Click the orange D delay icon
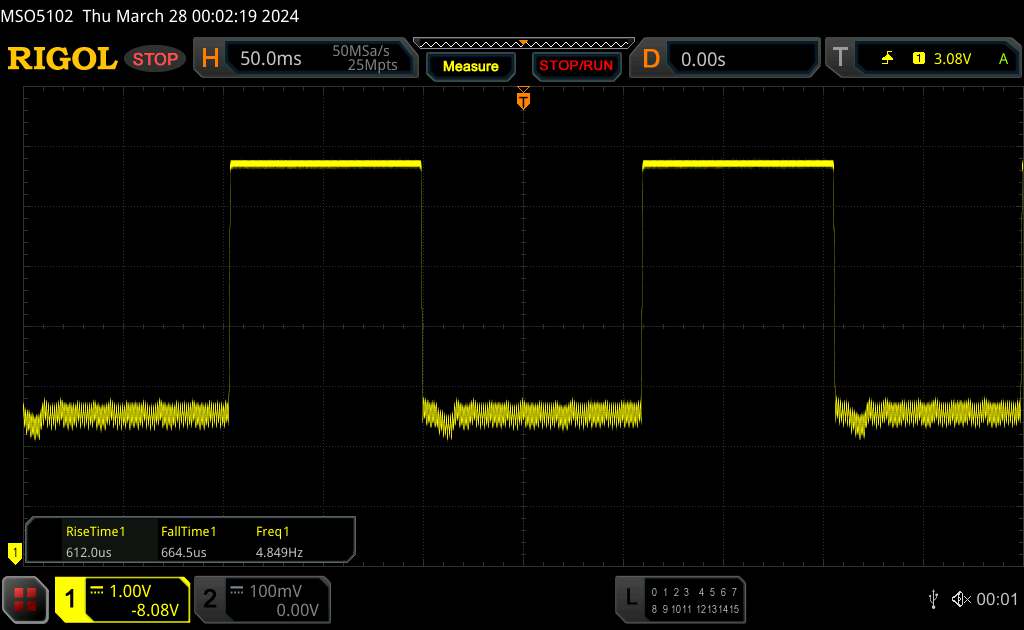Screen dimensions: 1024x630 click(651, 59)
